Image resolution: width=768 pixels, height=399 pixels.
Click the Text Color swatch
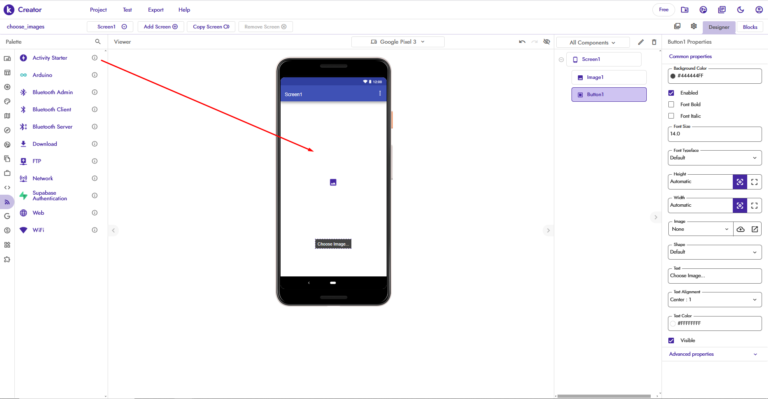[x=673, y=323]
